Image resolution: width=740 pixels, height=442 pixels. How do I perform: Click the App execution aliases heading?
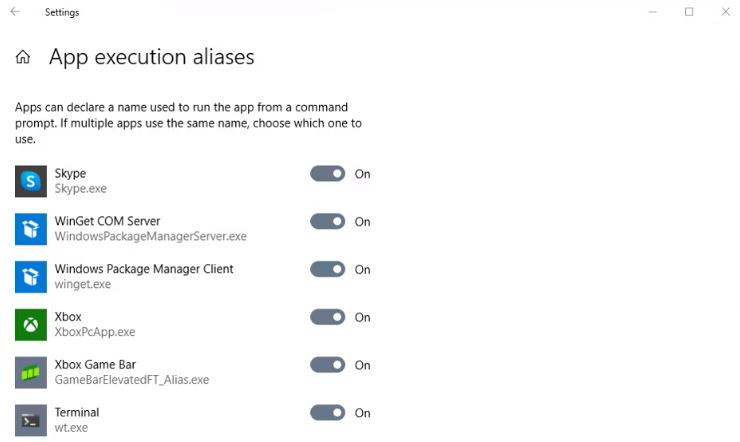pyautogui.click(x=151, y=57)
